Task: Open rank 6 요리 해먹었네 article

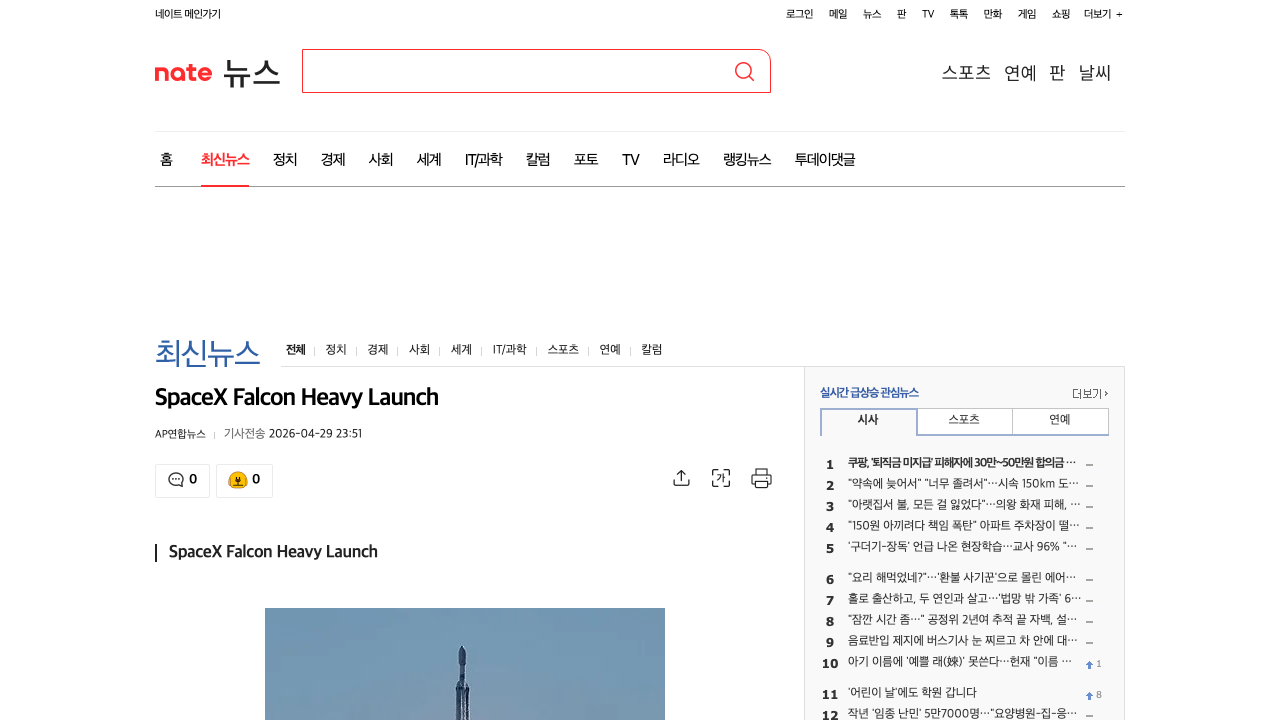Action: [962, 578]
